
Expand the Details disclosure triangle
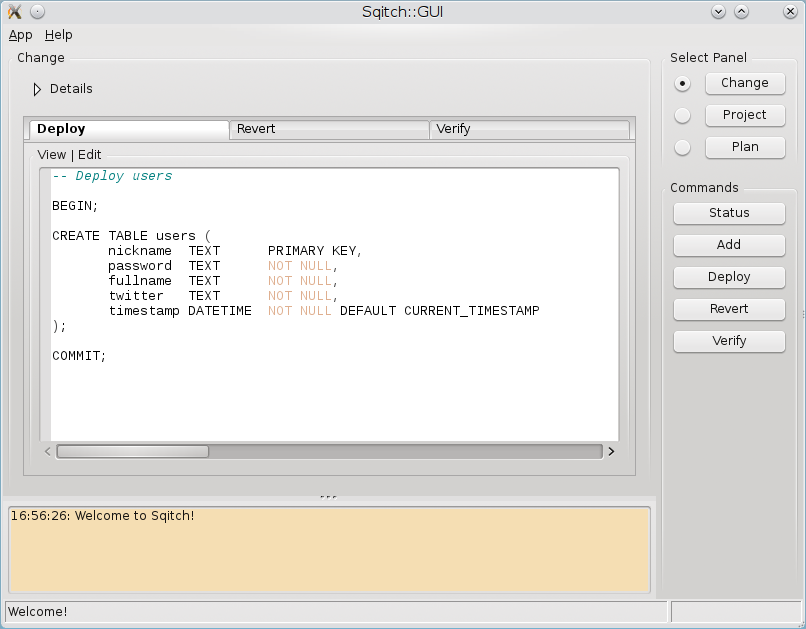(x=38, y=89)
